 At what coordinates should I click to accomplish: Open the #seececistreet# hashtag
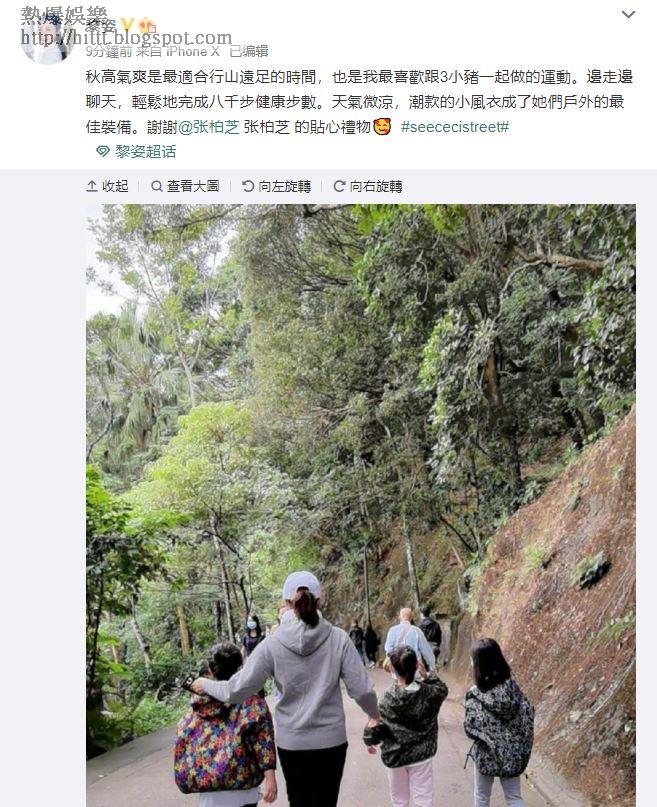pos(455,127)
